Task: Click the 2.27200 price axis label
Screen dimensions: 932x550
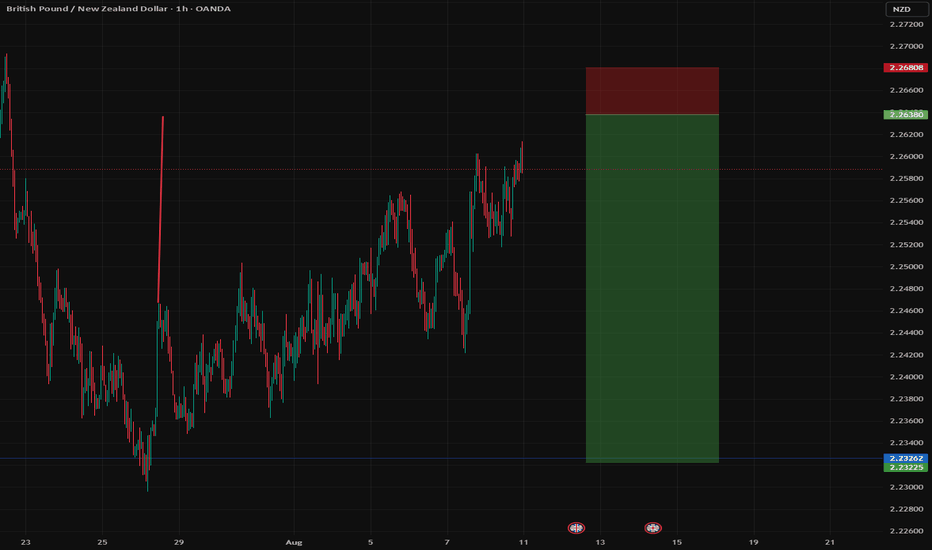Action: (906, 24)
